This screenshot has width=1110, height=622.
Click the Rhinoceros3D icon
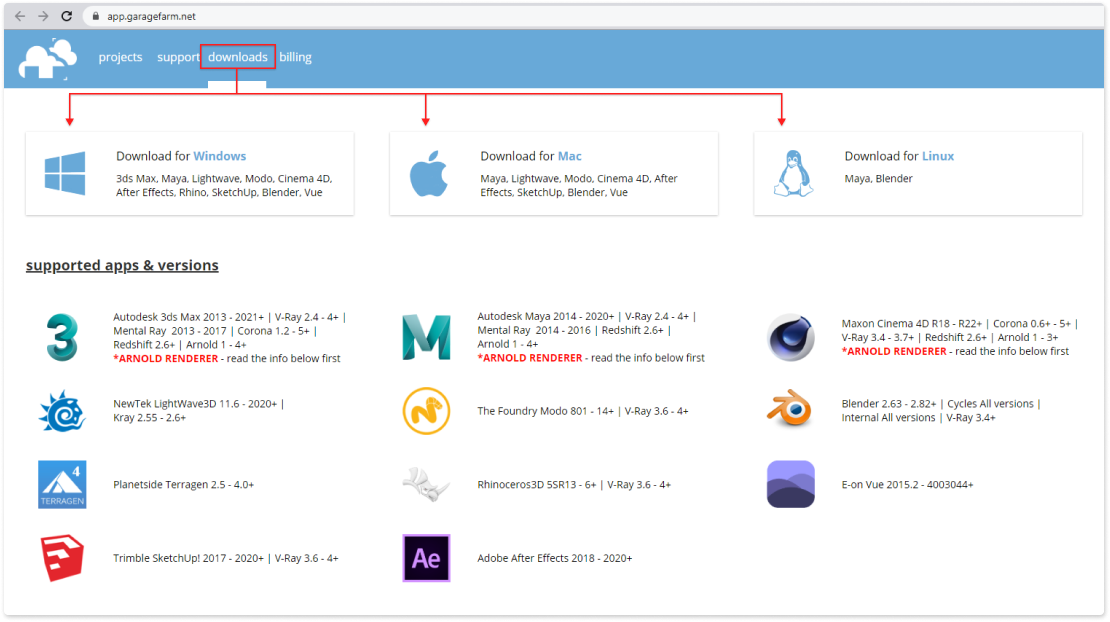click(426, 485)
